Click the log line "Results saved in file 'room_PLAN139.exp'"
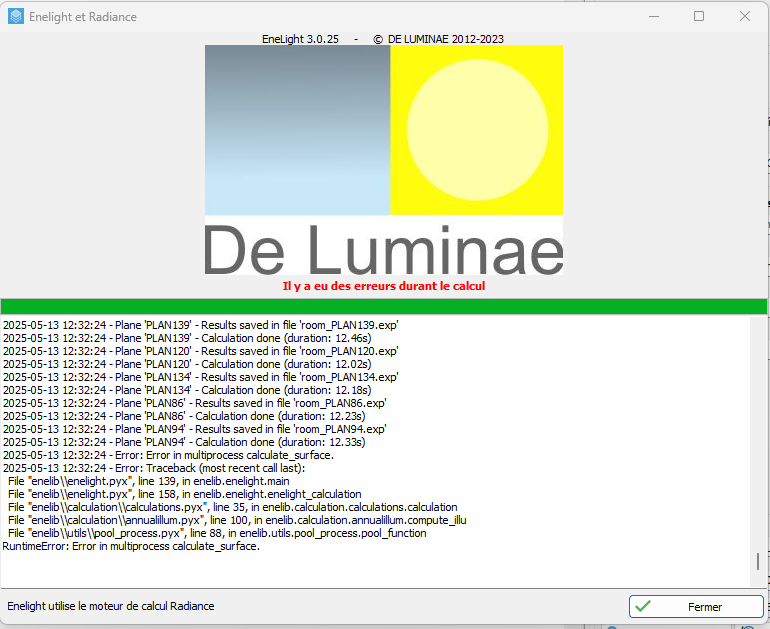The height and width of the screenshot is (629, 770). [x=200, y=325]
